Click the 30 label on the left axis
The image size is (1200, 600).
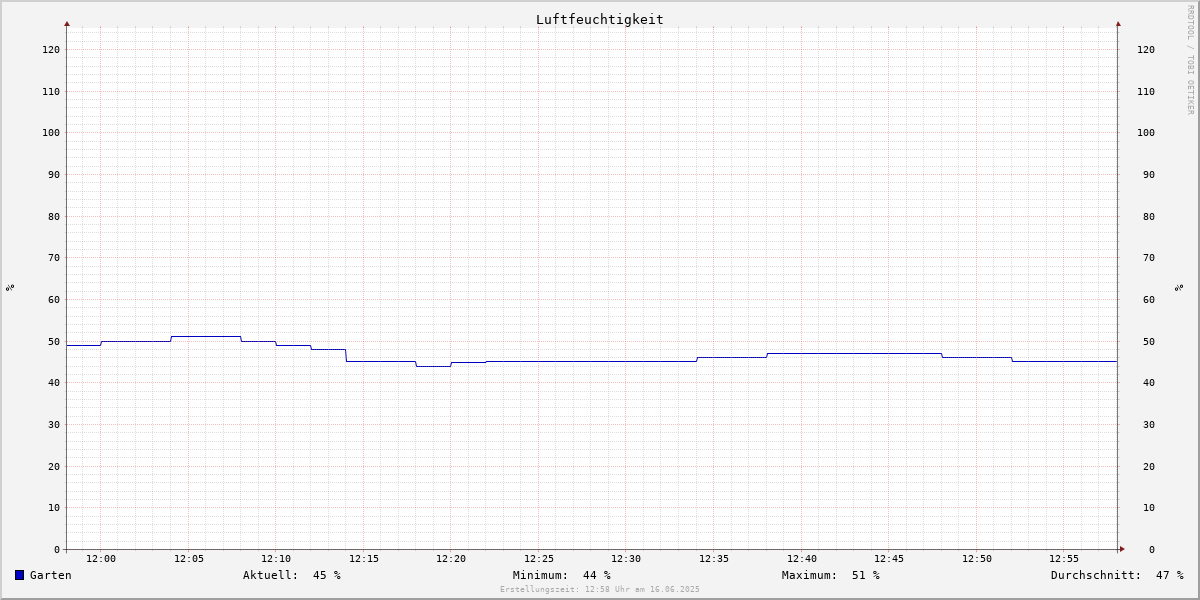pos(54,424)
